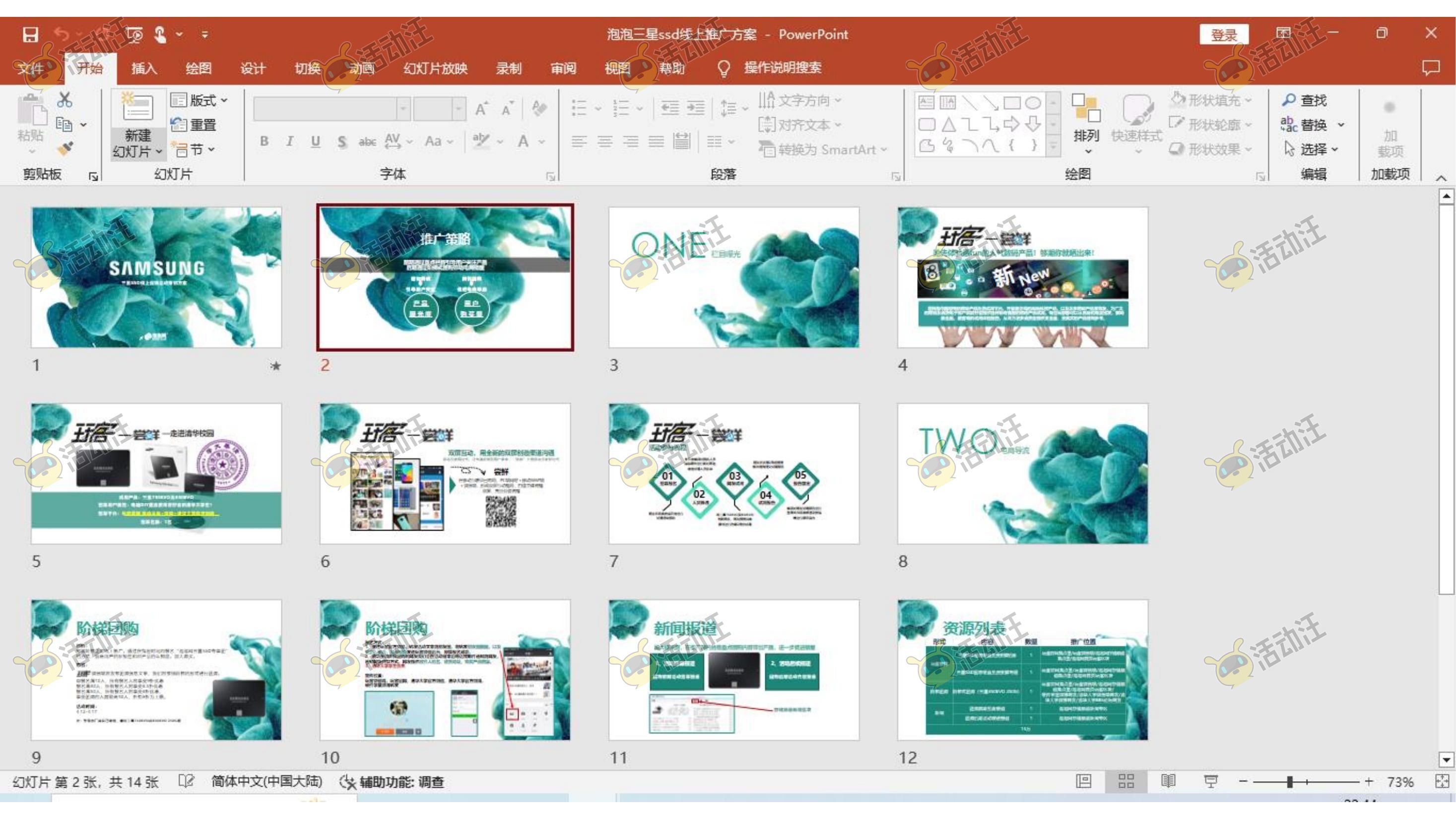Click the New Slide icon
The height and width of the screenshot is (819, 1456).
137,107
